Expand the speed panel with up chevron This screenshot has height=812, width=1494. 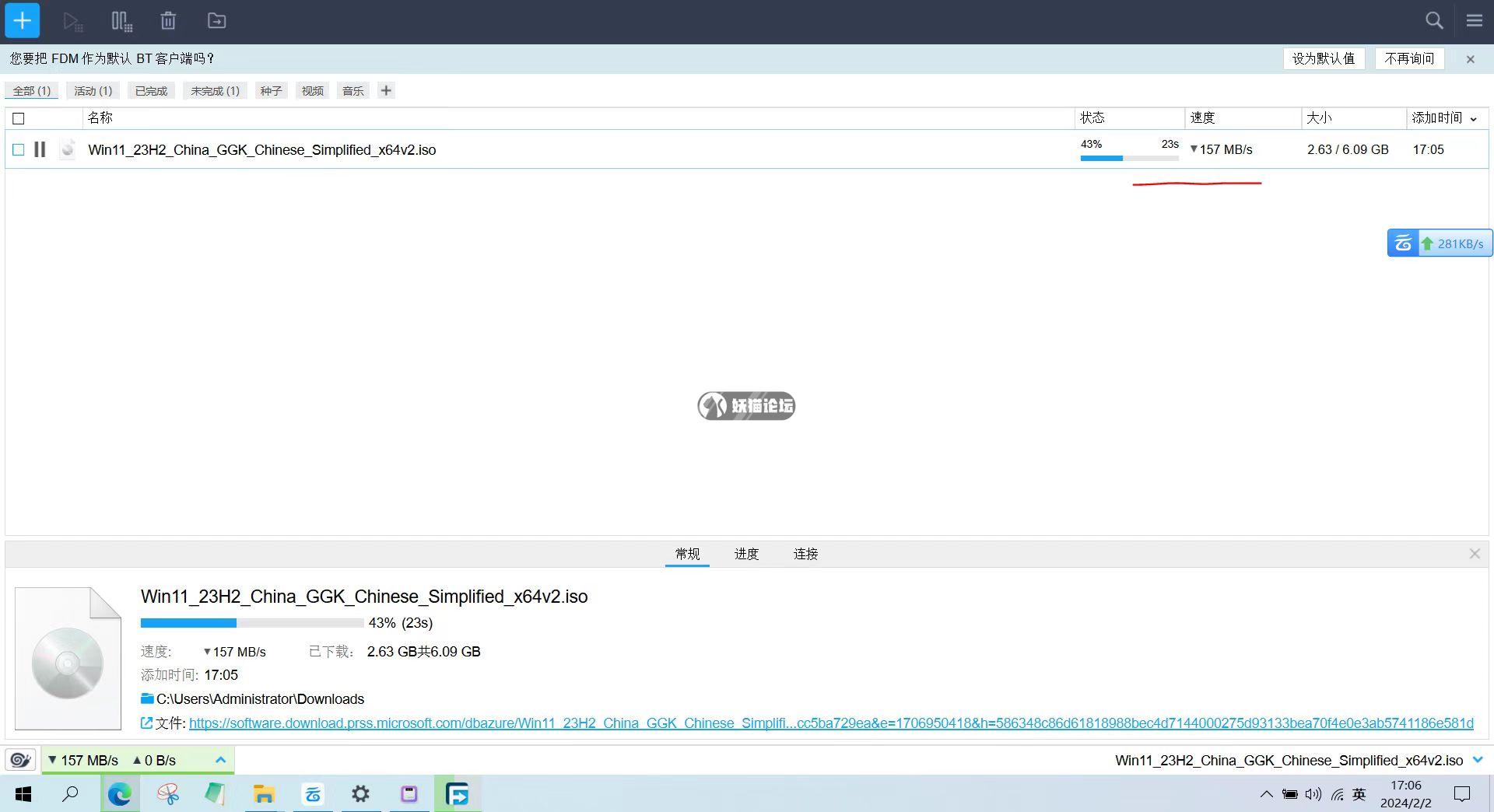[220, 760]
